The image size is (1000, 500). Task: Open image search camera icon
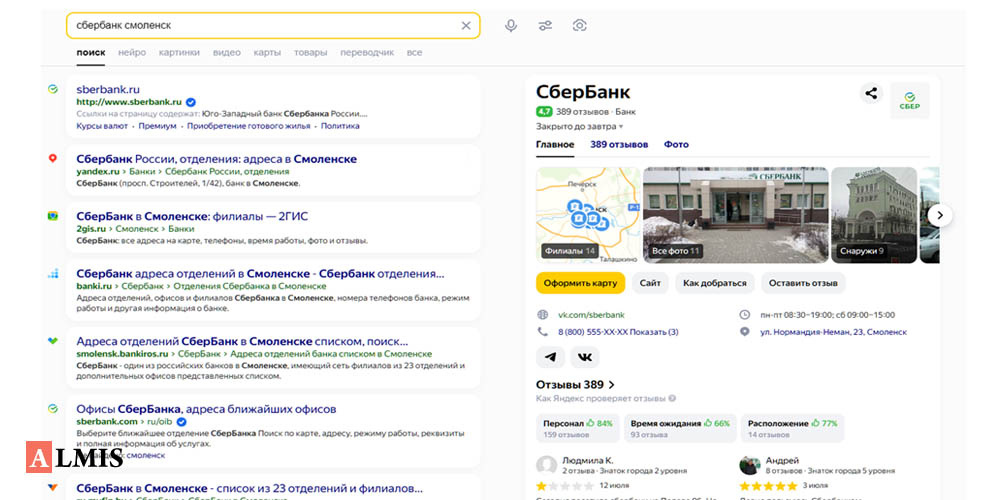(x=580, y=26)
